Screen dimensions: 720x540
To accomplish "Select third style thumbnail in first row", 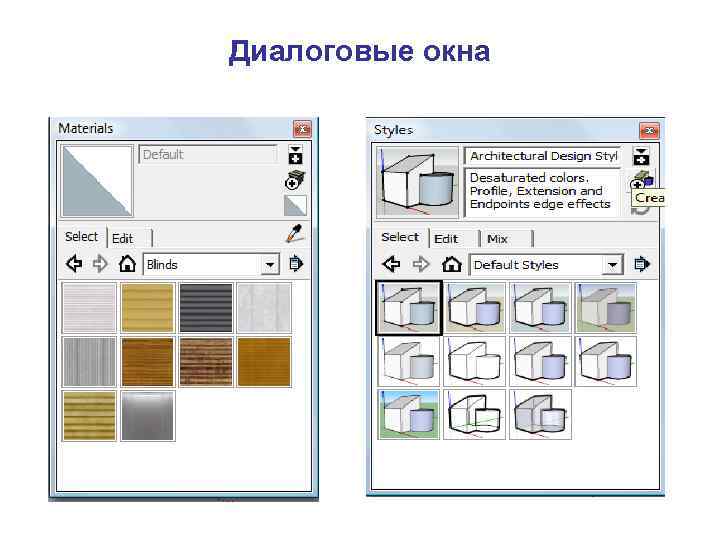I will tap(541, 308).
